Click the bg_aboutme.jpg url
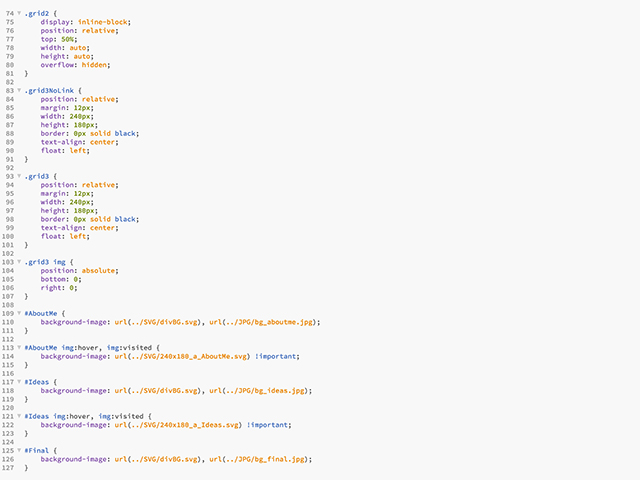Viewport: 640px width, 480px height. pyautogui.click(x=263, y=322)
